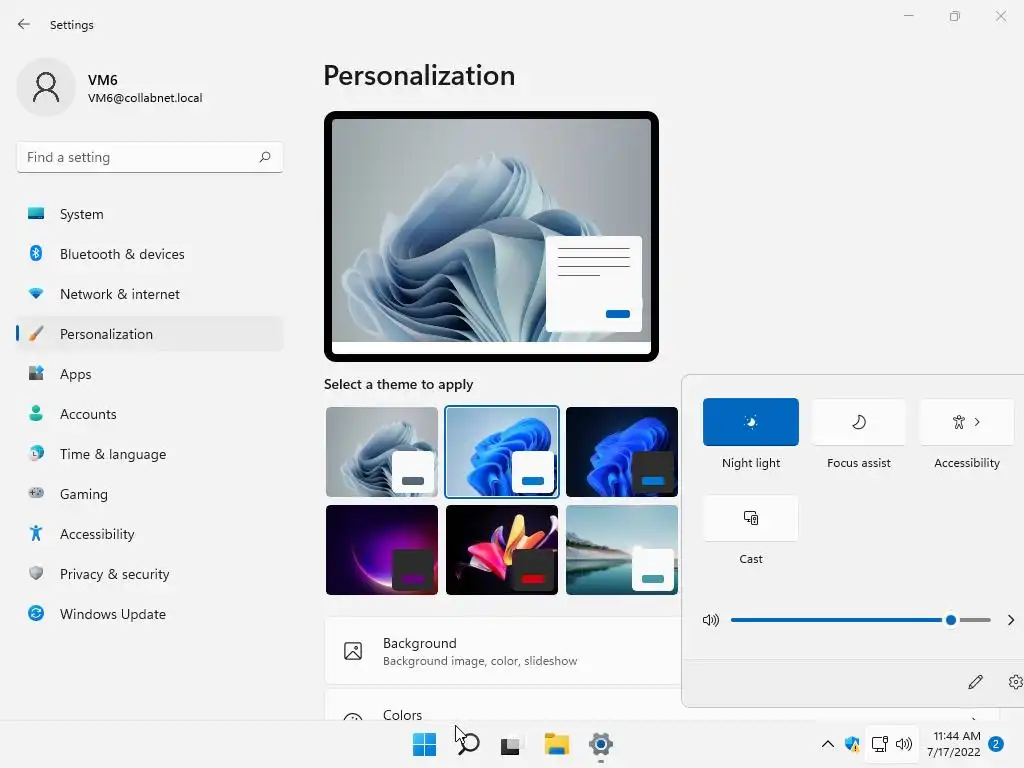
Task: Open the Windows Start menu
Action: (424, 744)
